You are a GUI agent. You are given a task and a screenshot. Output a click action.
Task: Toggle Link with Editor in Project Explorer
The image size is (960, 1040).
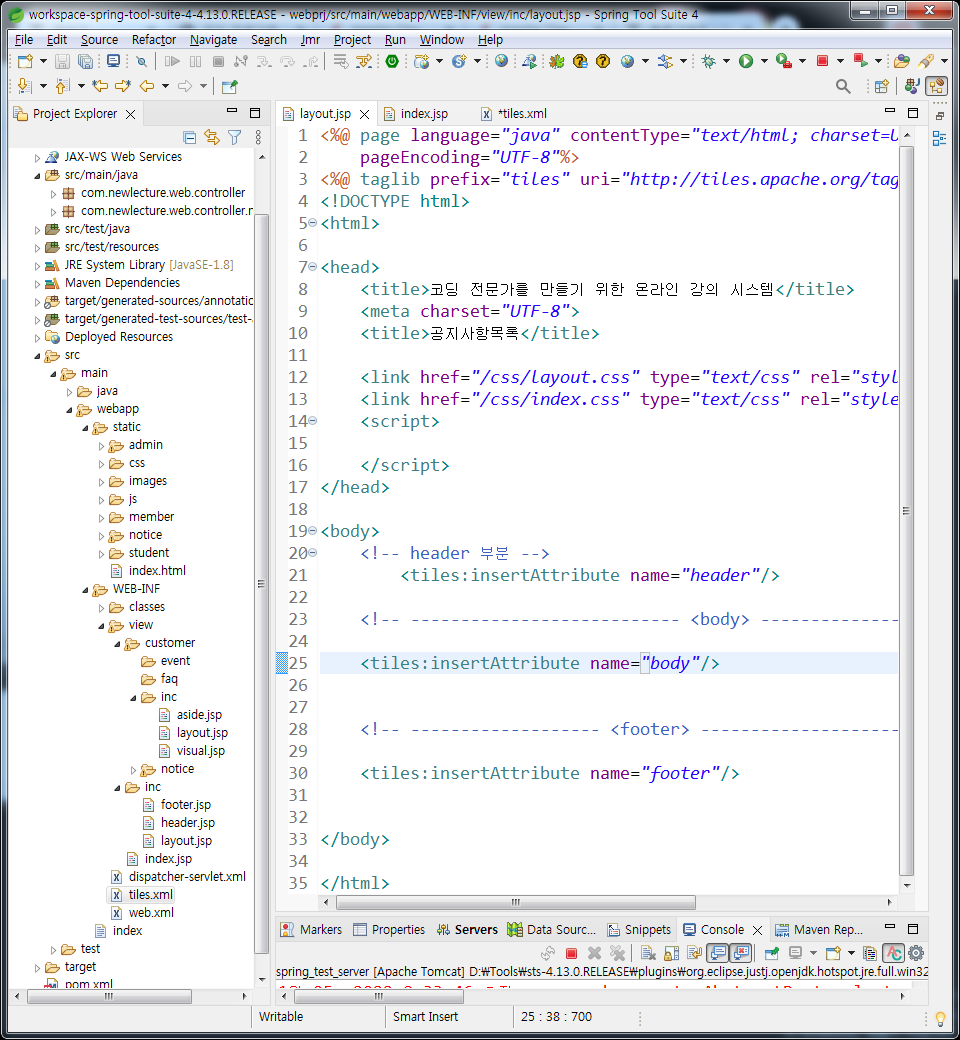pyautogui.click(x=212, y=137)
